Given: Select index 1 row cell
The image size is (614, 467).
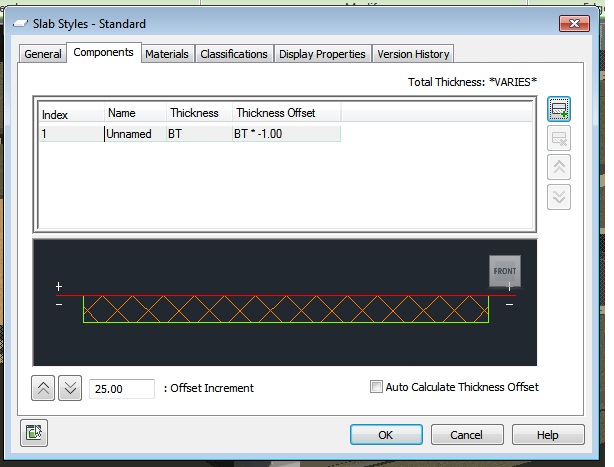Looking at the screenshot, I should [72, 134].
